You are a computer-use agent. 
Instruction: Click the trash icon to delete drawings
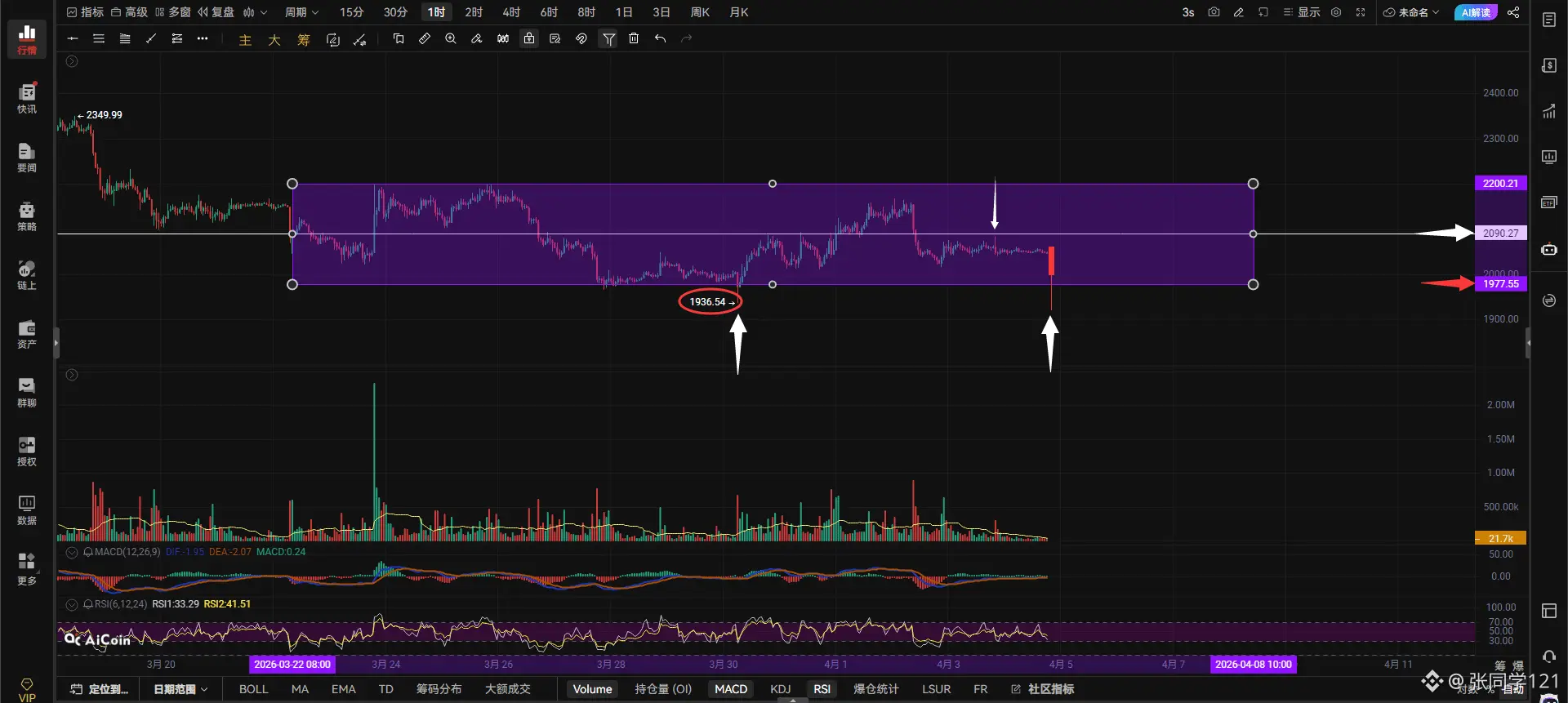[634, 38]
